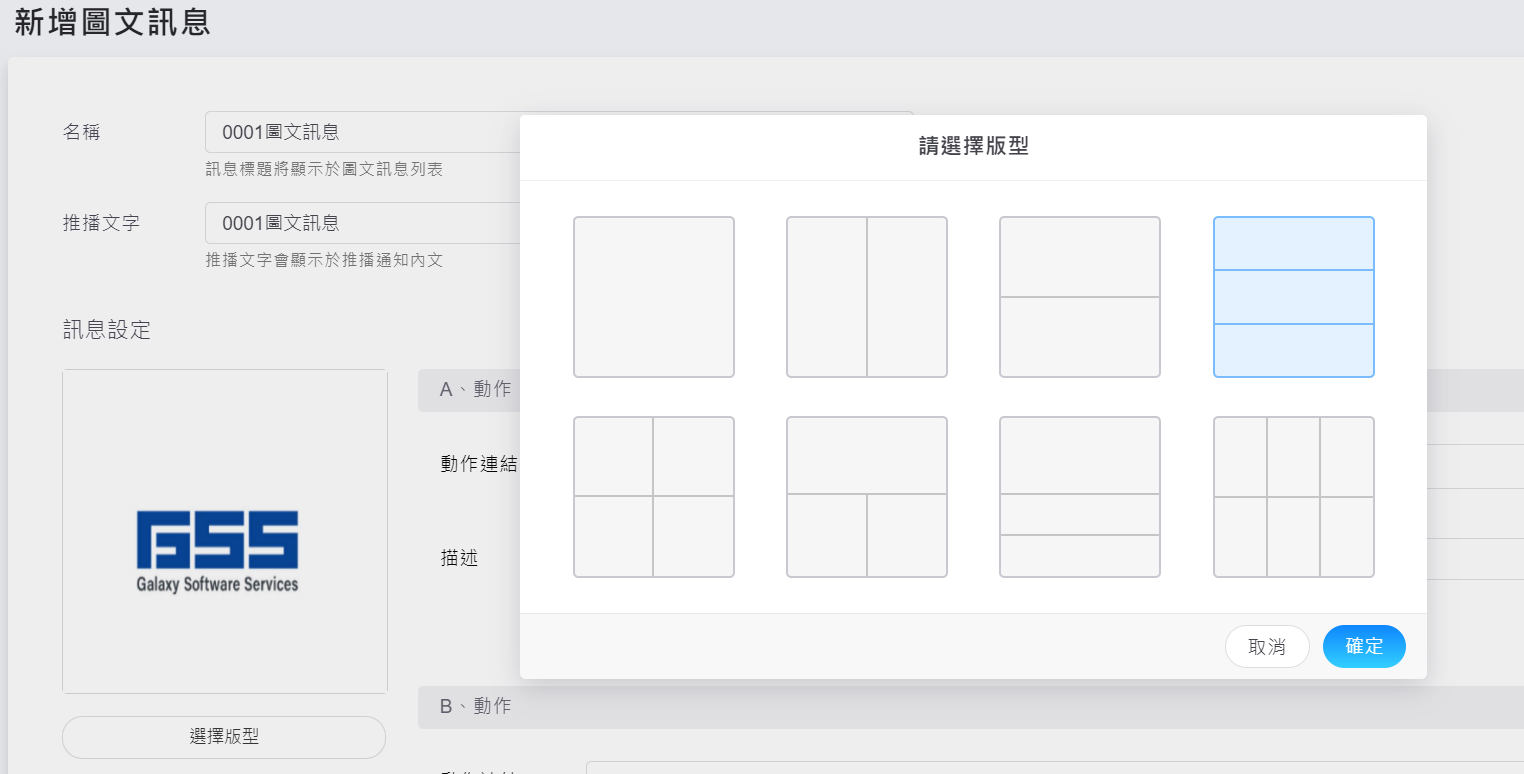Open the 選擇版型 layout chooser button
This screenshot has width=1524, height=774.
point(224,737)
